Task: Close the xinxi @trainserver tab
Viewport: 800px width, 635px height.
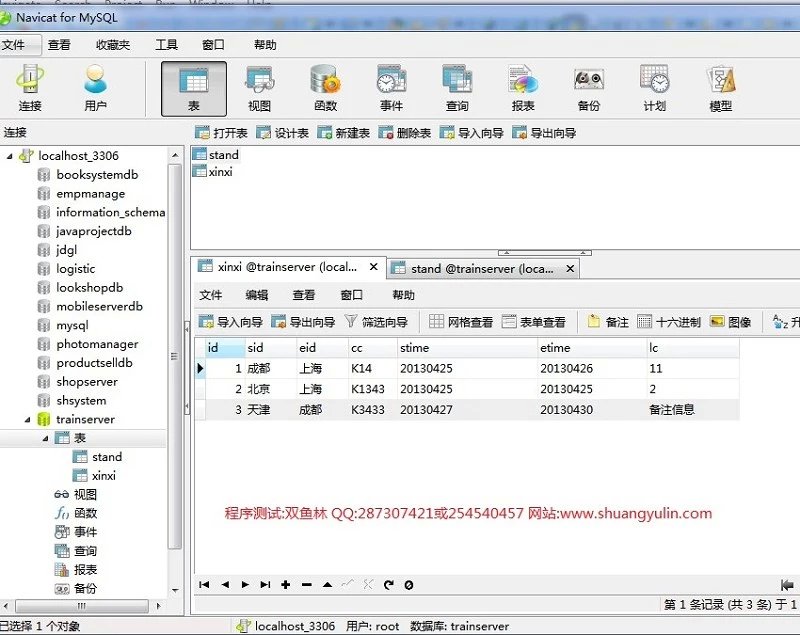Action: click(x=373, y=267)
